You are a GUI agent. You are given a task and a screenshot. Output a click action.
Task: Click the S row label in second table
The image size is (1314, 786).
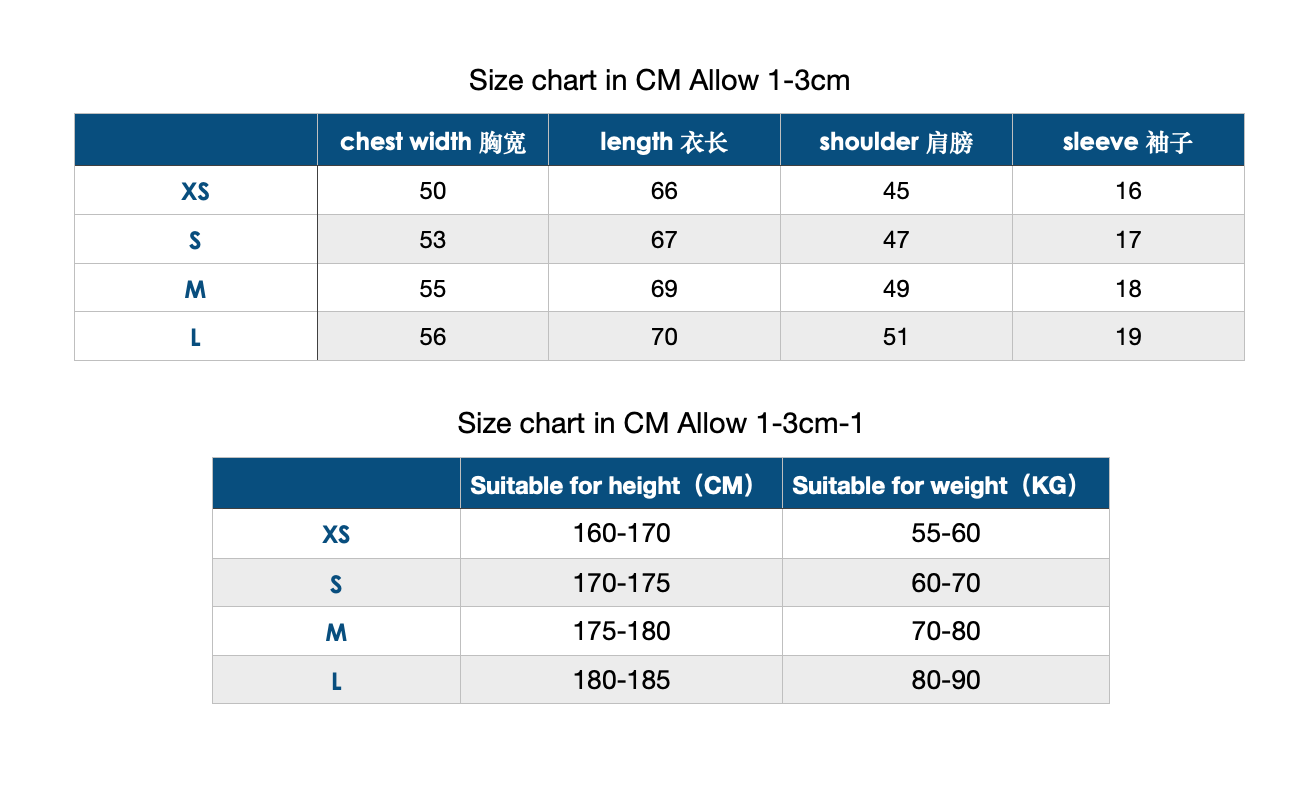click(336, 584)
